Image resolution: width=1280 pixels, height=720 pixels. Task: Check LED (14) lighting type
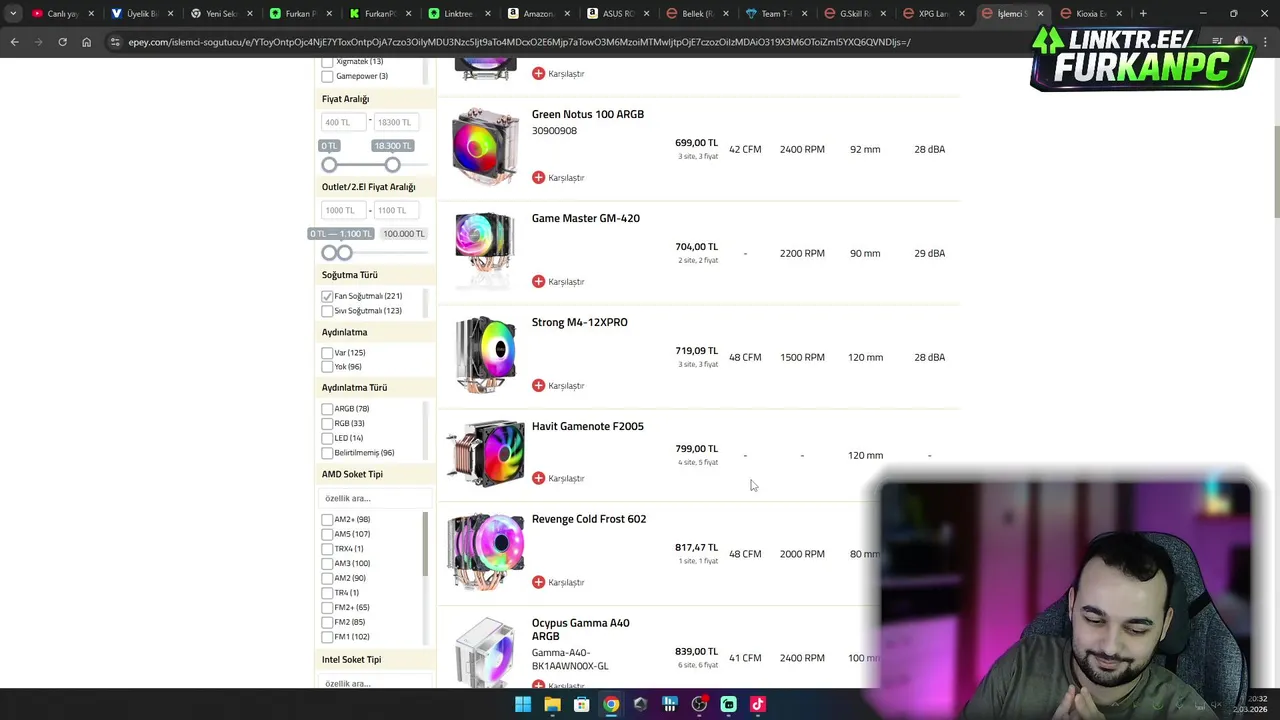[x=327, y=438]
